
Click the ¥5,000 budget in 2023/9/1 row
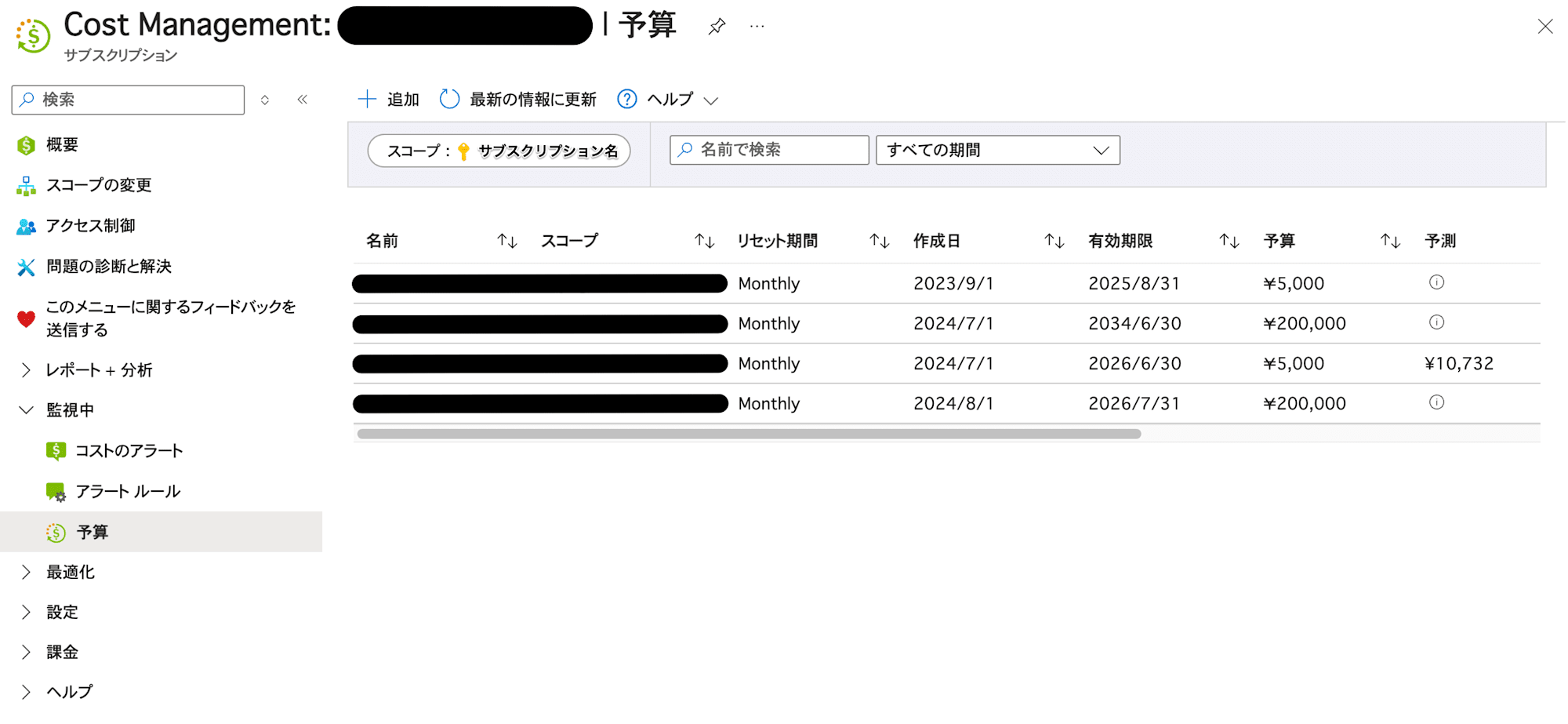1294,284
